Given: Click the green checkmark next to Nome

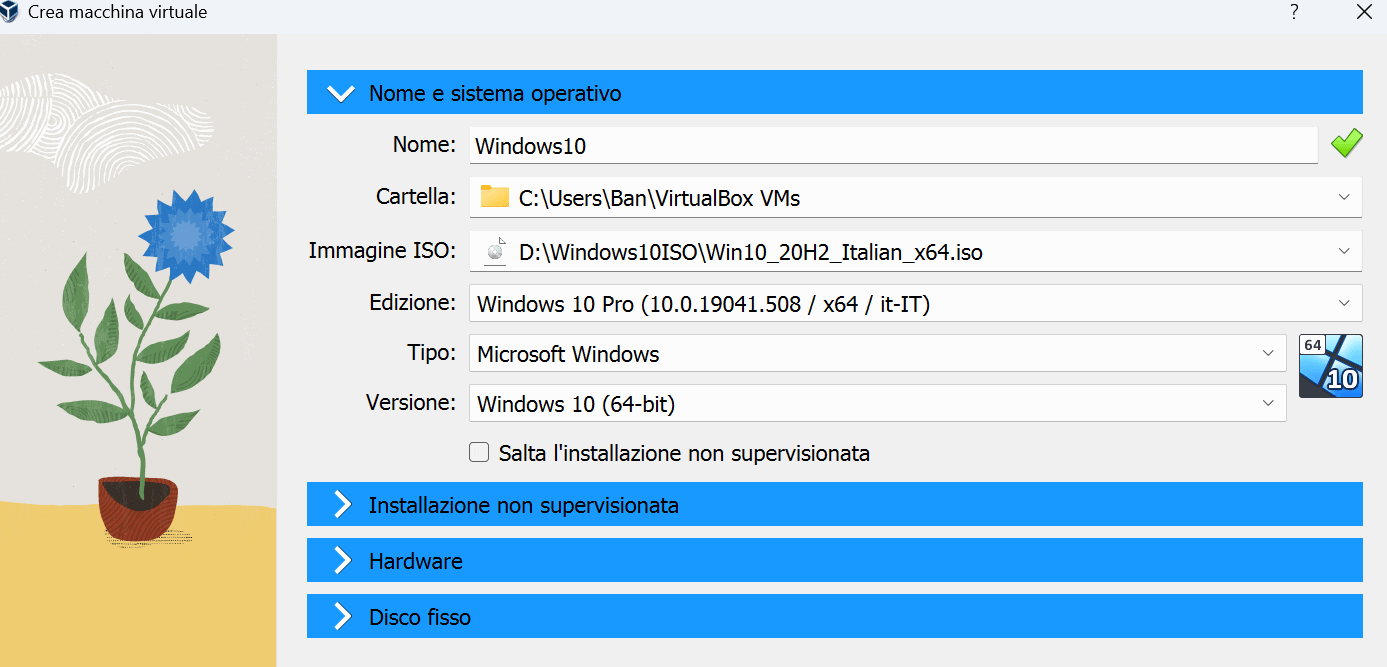Looking at the screenshot, I should (1346, 144).
